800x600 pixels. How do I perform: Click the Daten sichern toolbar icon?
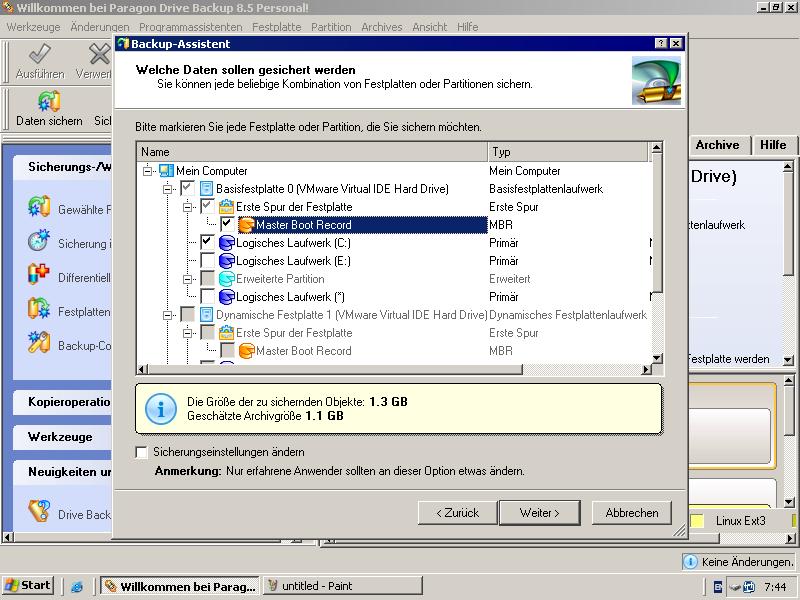(x=49, y=102)
